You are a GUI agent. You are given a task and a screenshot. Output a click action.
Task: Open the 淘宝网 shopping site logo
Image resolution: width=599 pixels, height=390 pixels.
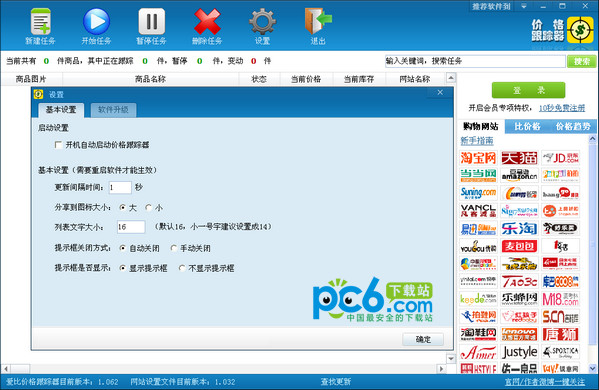click(x=478, y=158)
